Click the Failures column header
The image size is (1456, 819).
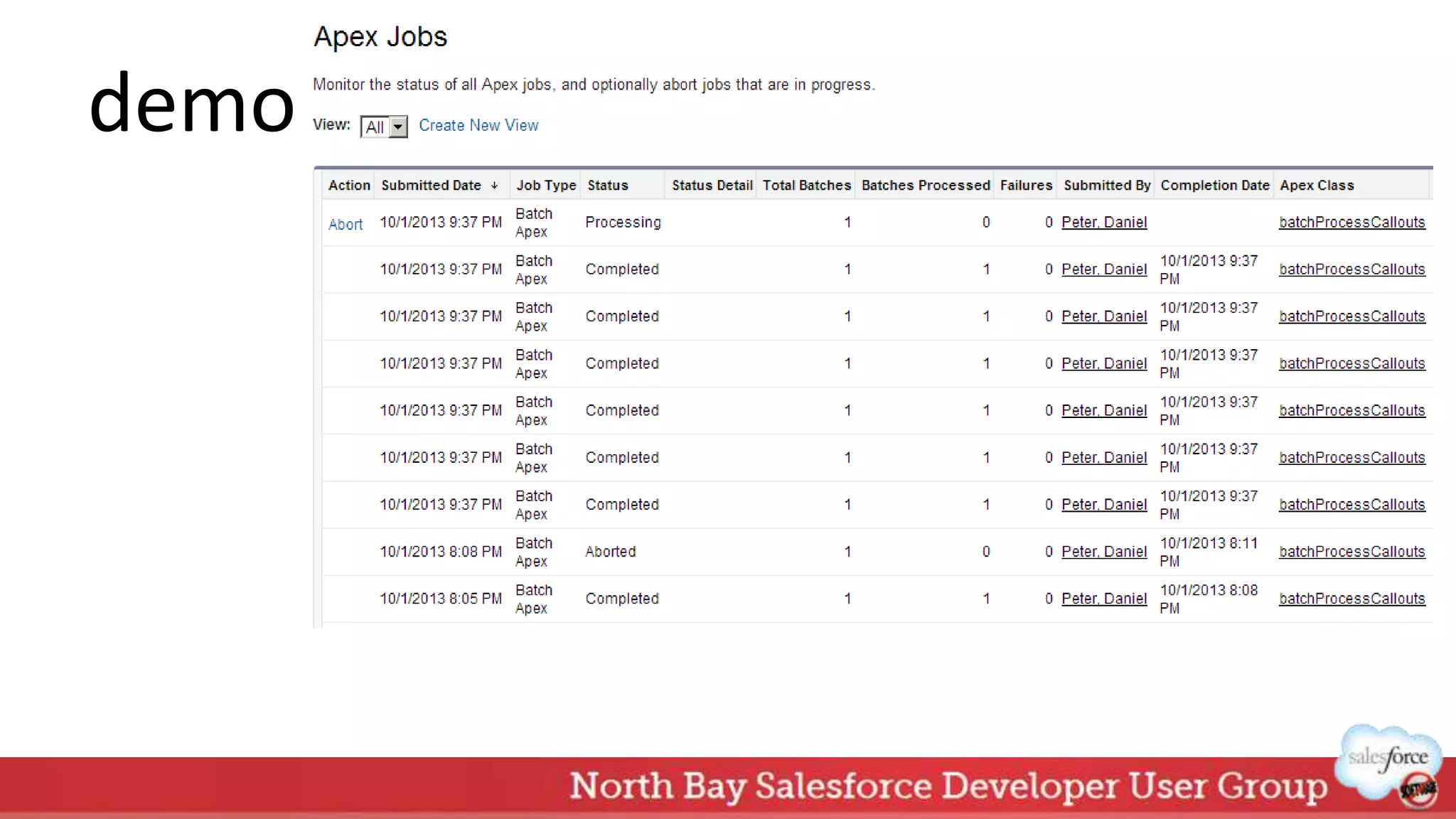(x=1026, y=186)
